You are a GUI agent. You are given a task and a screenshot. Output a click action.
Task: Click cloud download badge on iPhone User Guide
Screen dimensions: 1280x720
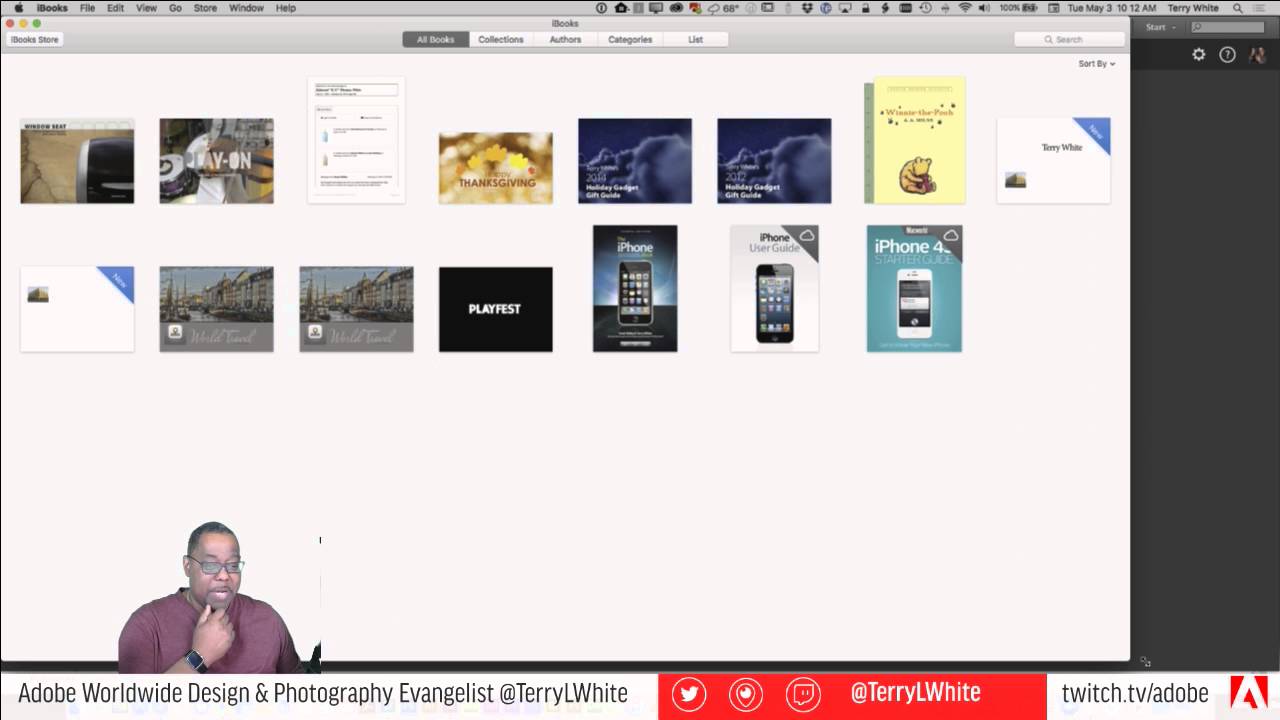coord(807,236)
